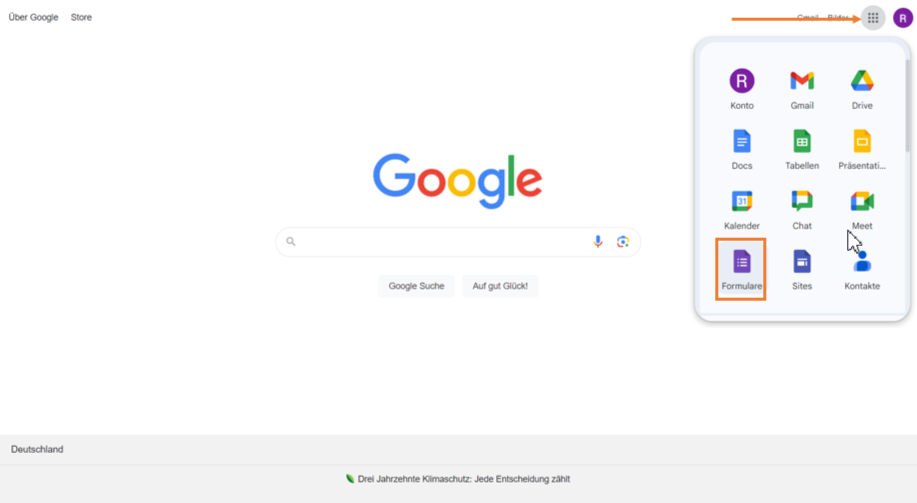Select the highlighted Formulare app

pos(741,270)
